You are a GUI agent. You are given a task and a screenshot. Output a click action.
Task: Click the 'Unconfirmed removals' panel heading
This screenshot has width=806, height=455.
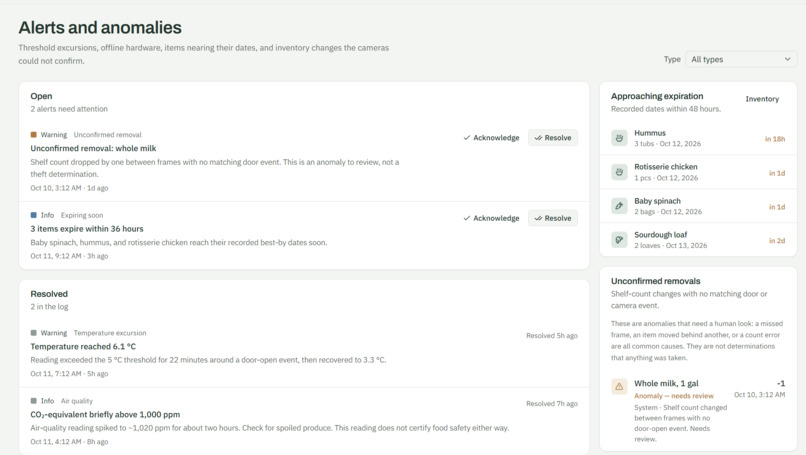coord(655,281)
